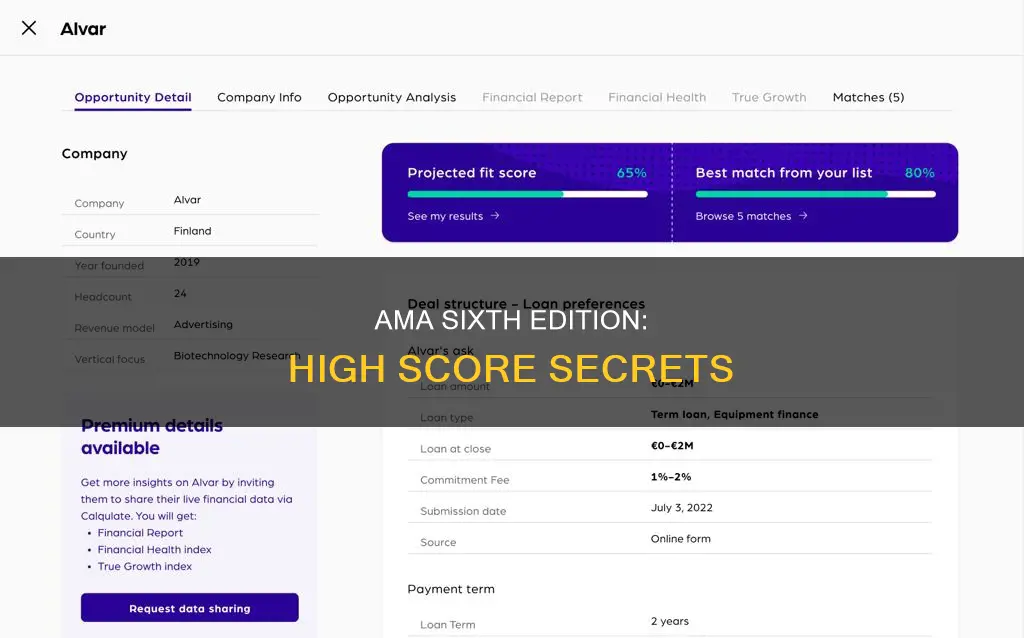Select the Financial Report tab
The height and width of the screenshot is (638, 1024).
point(532,97)
